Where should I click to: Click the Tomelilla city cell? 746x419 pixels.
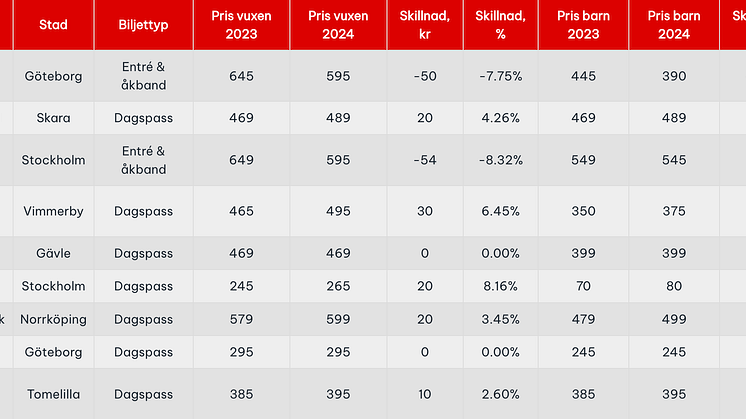[x=54, y=395]
